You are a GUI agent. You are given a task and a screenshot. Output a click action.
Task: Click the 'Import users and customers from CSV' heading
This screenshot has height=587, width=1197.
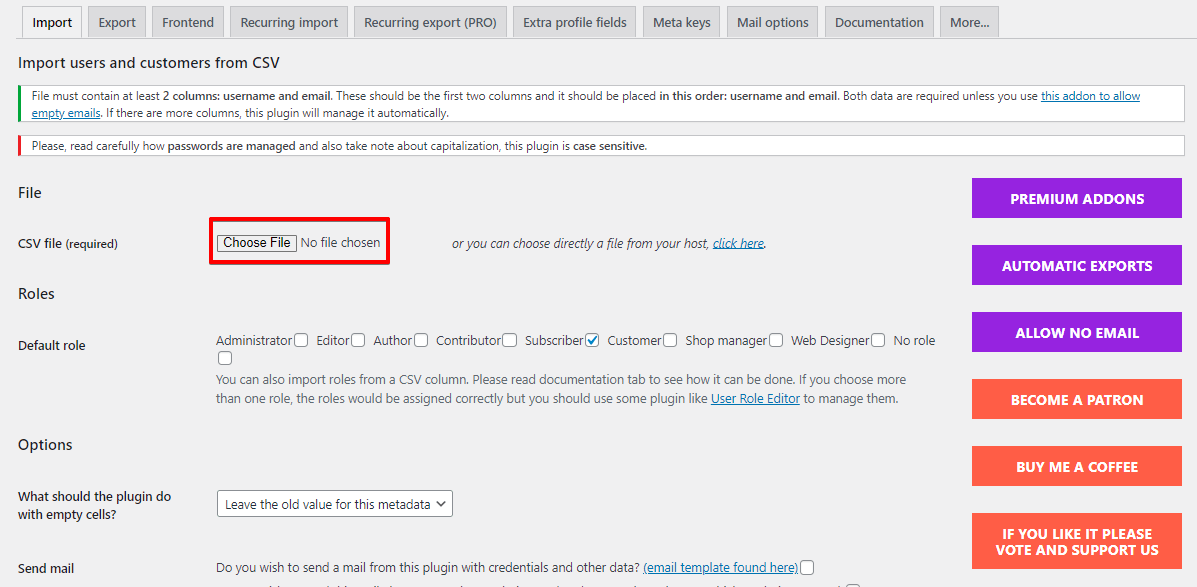[149, 63]
